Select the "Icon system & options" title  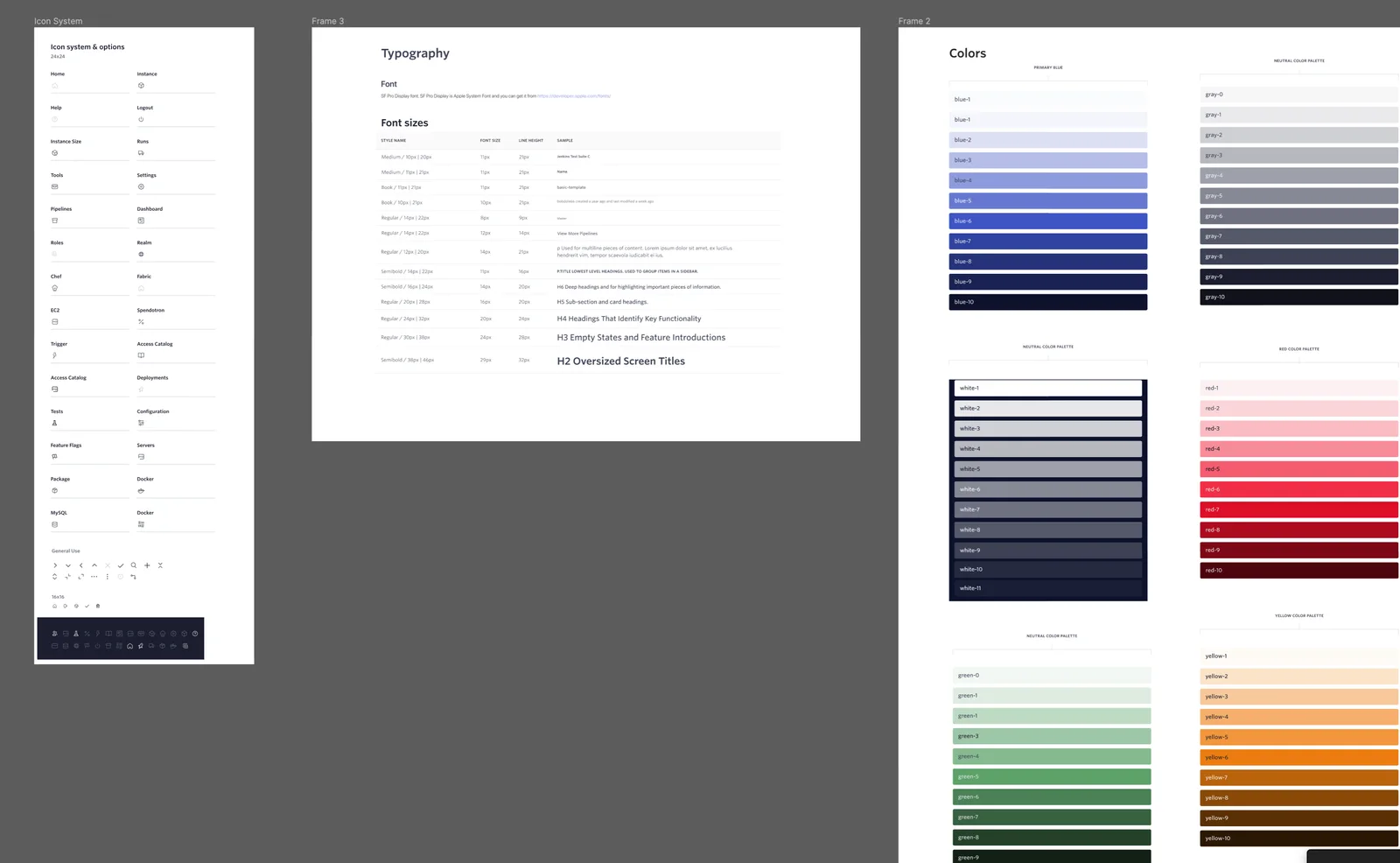[x=87, y=47]
